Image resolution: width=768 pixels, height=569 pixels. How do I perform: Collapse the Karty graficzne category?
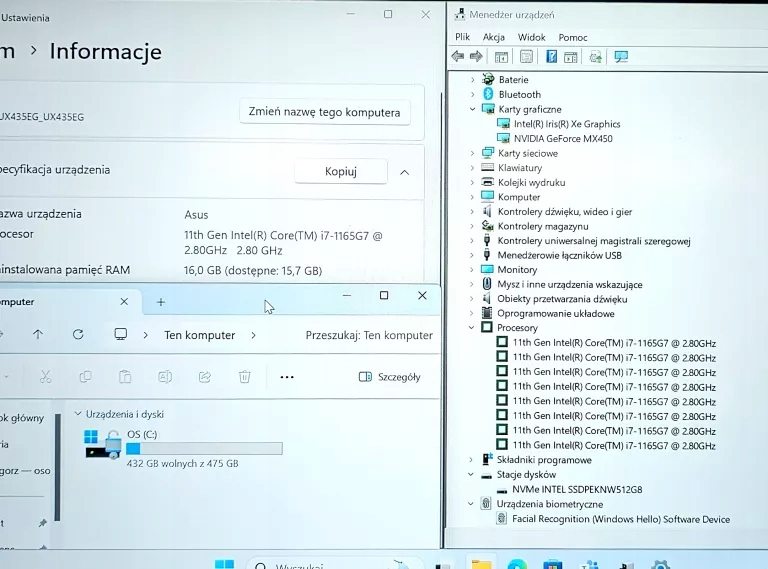click(x=472, y=109)
